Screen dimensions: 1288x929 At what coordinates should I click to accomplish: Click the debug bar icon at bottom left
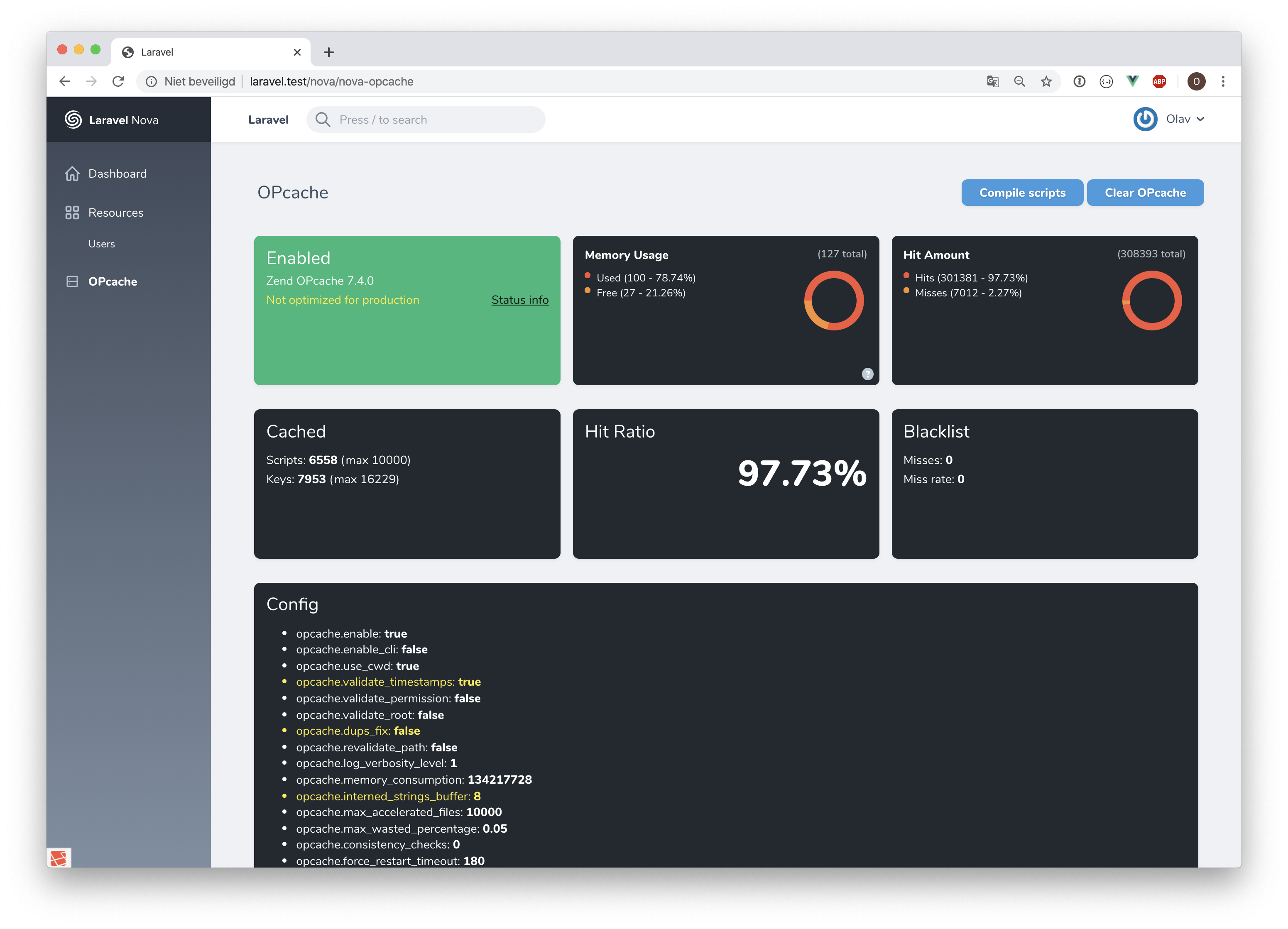59,858
